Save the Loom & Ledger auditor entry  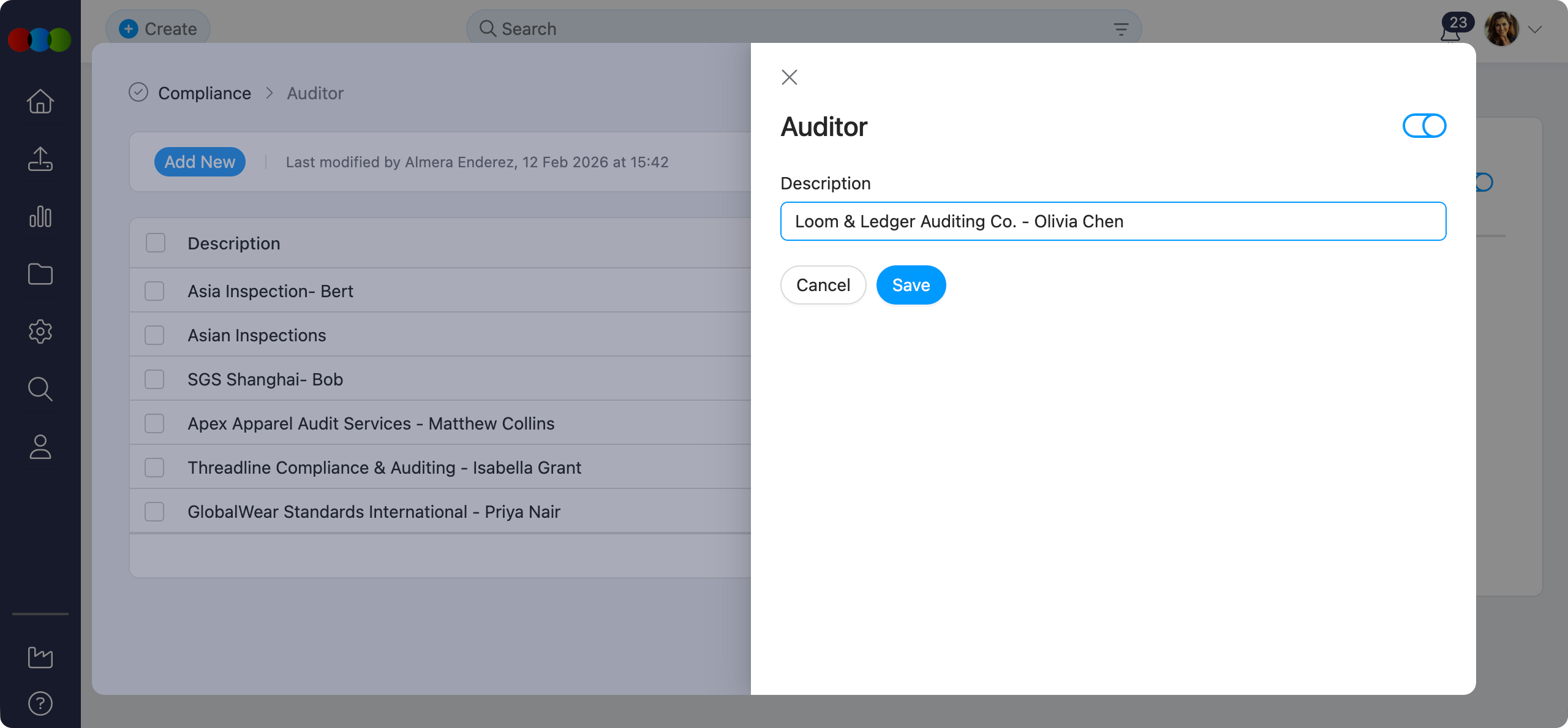pyautogui.click(x=911, y=284)
